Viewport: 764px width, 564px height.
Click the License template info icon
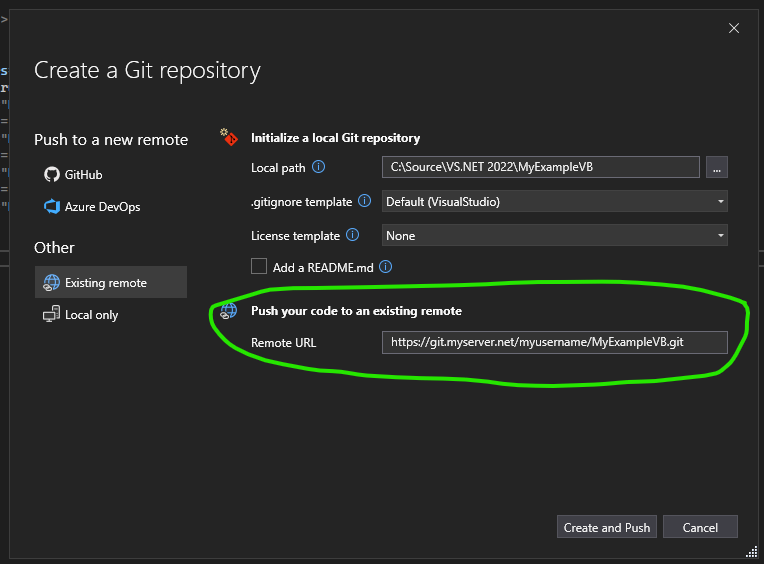point(352,236)
